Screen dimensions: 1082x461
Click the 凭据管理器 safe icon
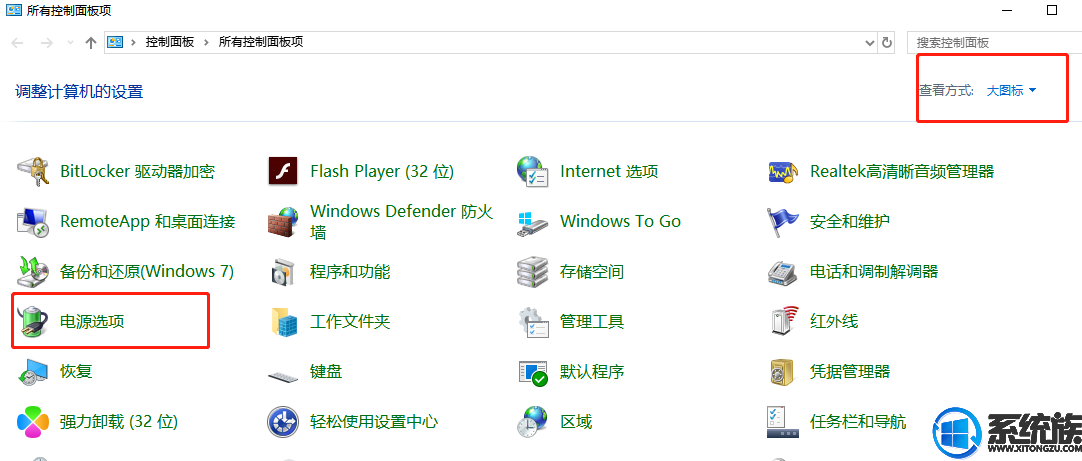(783, 372)
